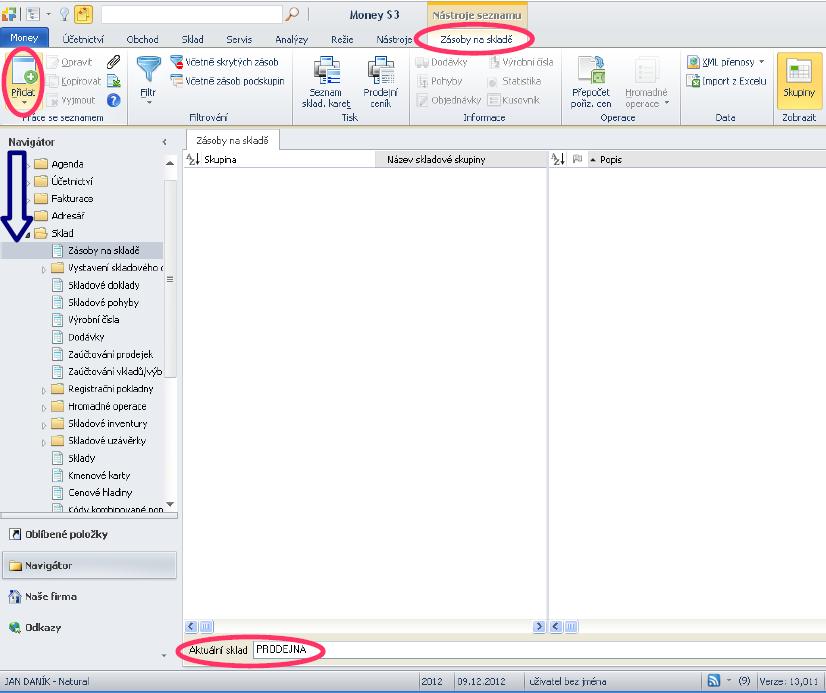This screenshot has width=826, height=693.
Task: Click the Navigátor tree scrollbar down arrow
Action: [x=170, y=504]
